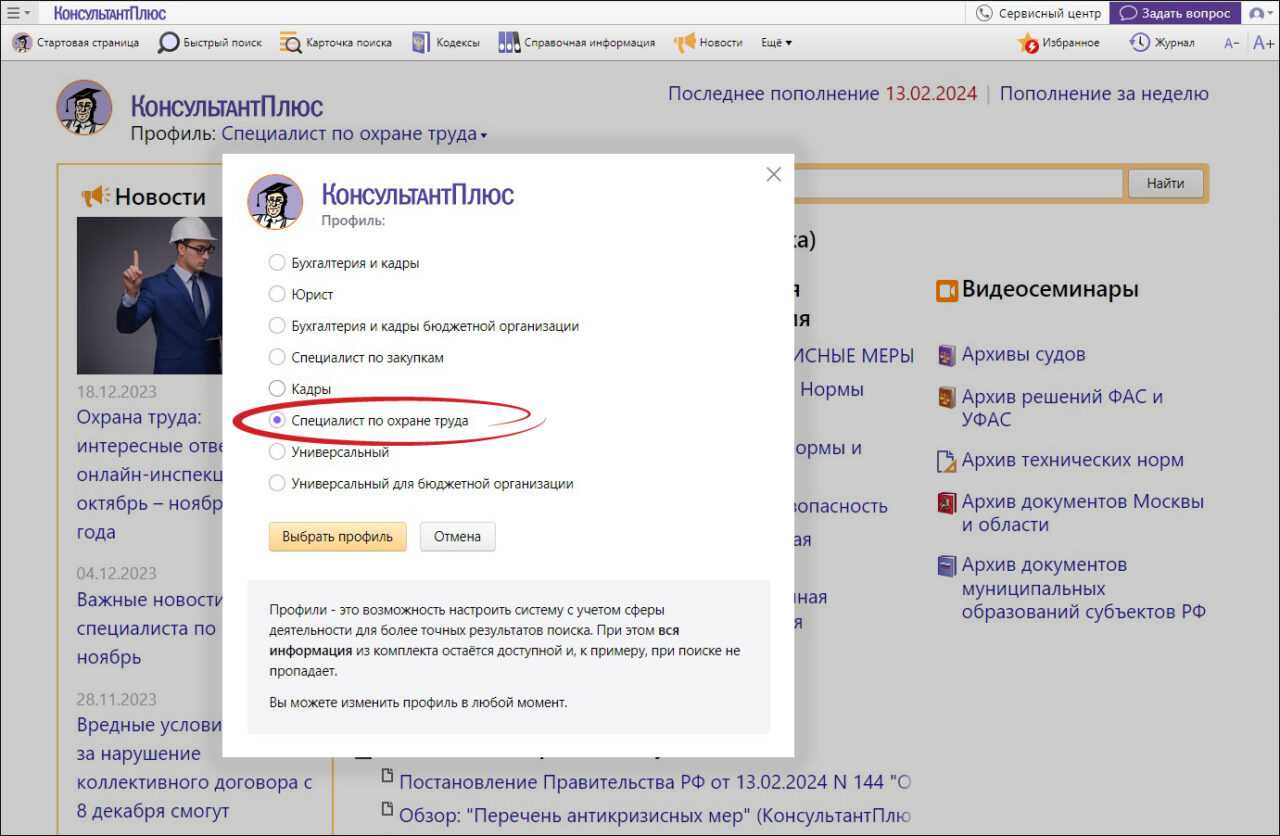1280x836 pixels.
Task: Open Карточка поиска in the toolbar
Action: (335, 43)
